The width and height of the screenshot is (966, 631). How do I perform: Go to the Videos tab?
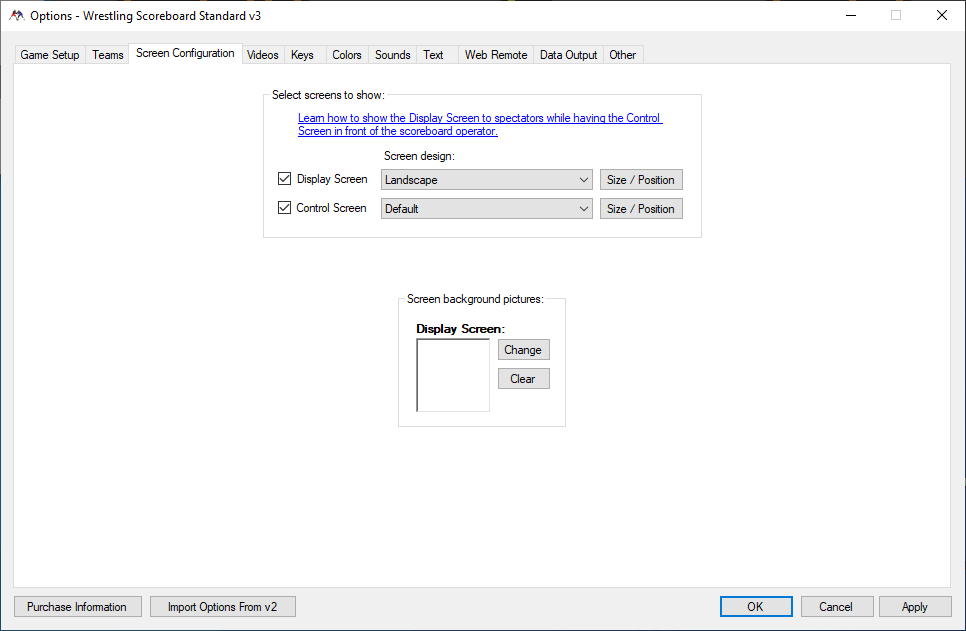[x=262, y=55]
